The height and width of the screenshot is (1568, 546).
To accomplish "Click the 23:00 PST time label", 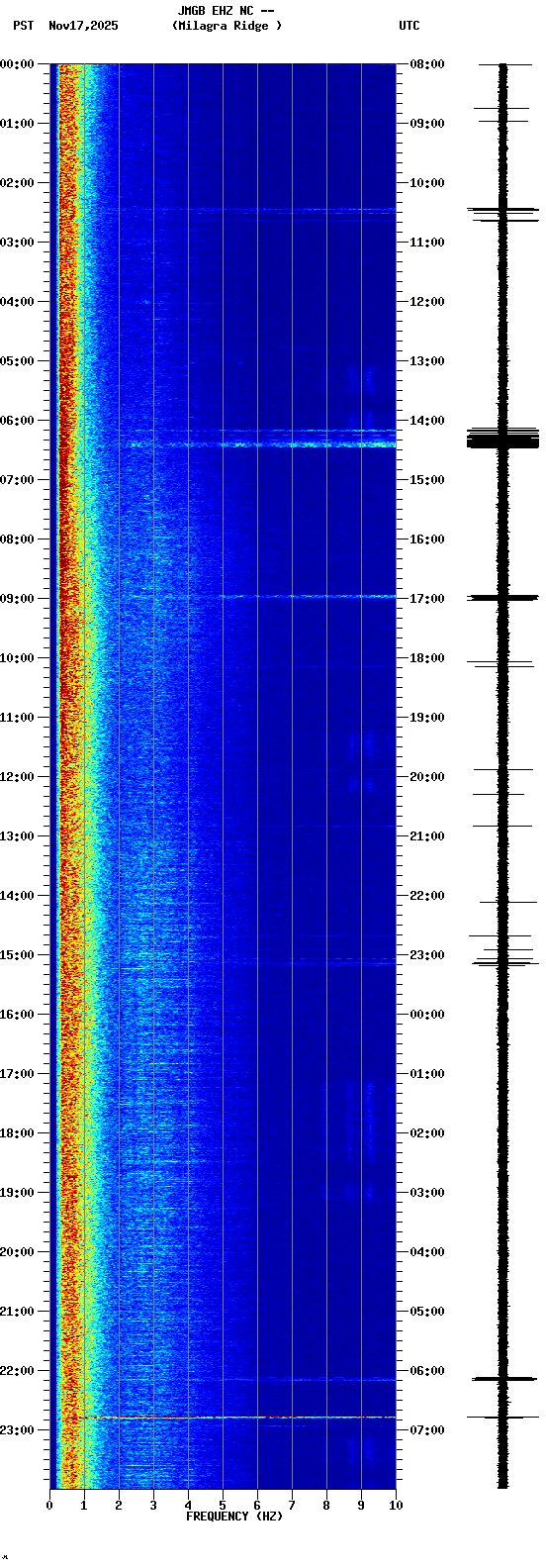I will click(x=17, y=1430).
